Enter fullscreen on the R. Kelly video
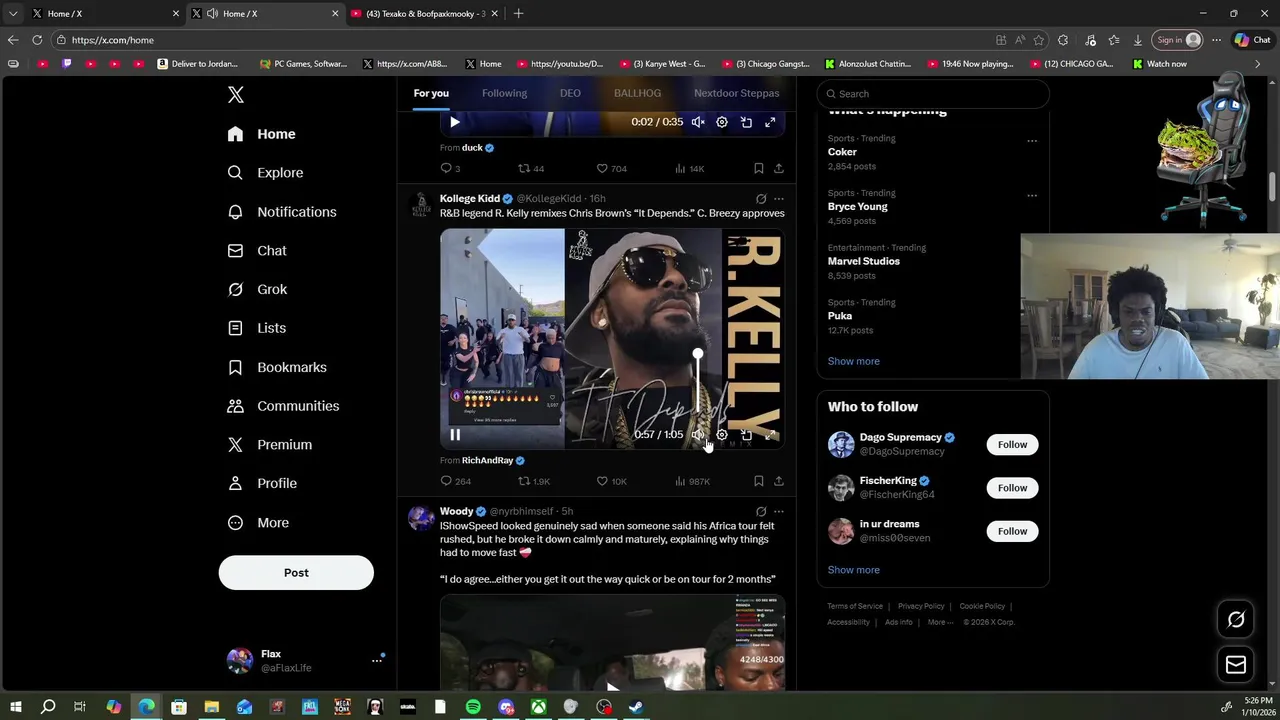Screen dimensions: 1280x720 tap(770, 435)
